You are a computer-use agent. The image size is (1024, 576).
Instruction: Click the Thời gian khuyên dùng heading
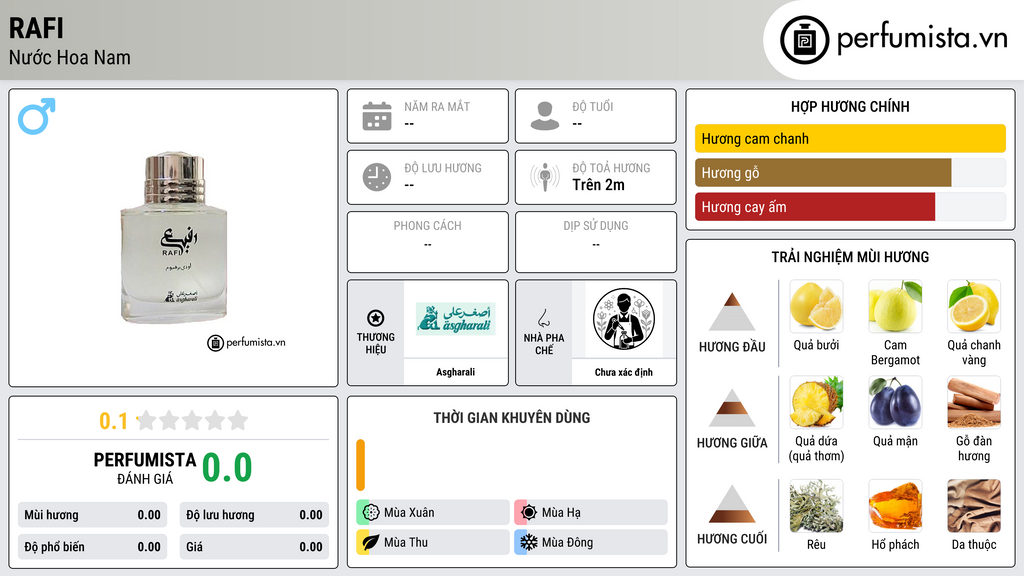click(x=512, y=417)
